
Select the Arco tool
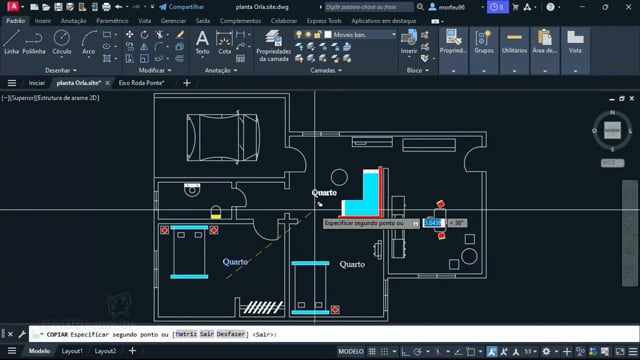(x=88, y=43)
